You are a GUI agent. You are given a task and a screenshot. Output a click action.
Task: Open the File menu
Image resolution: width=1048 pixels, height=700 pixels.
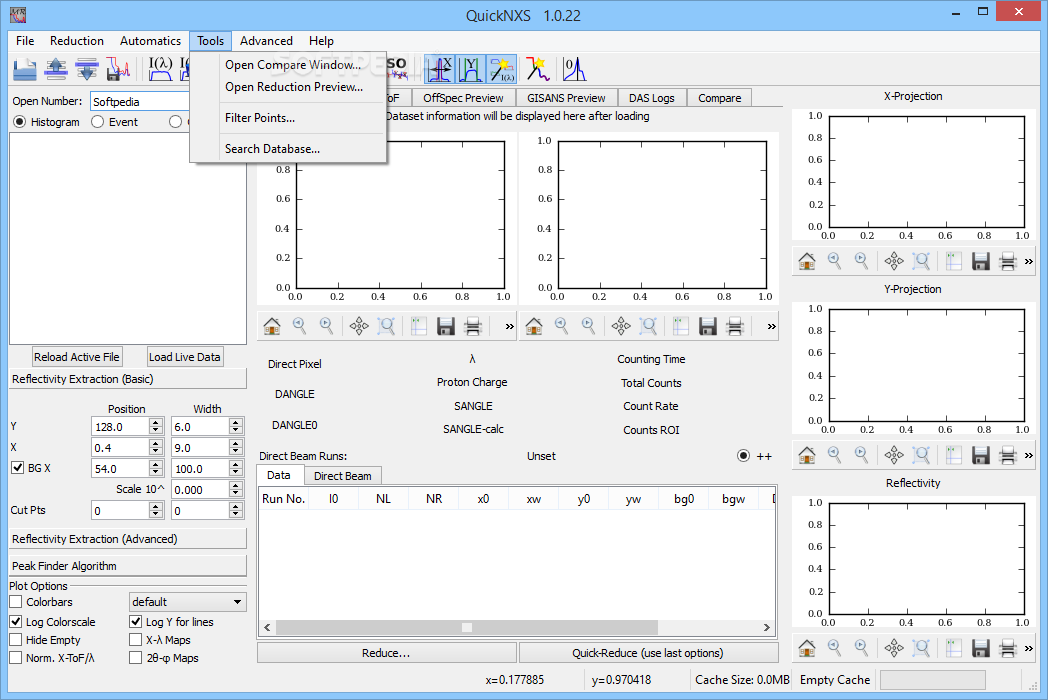tap(25, 41)
